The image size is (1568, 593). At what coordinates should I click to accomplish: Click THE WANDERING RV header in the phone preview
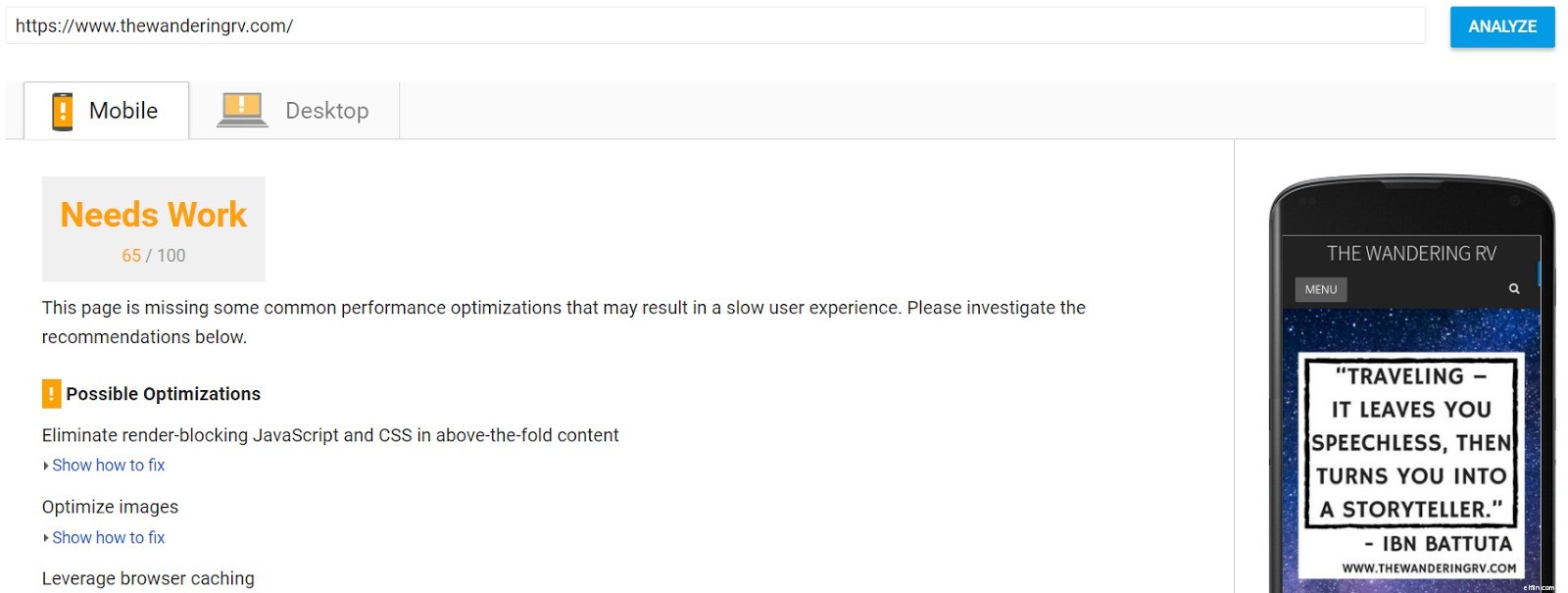[1412, 252]
